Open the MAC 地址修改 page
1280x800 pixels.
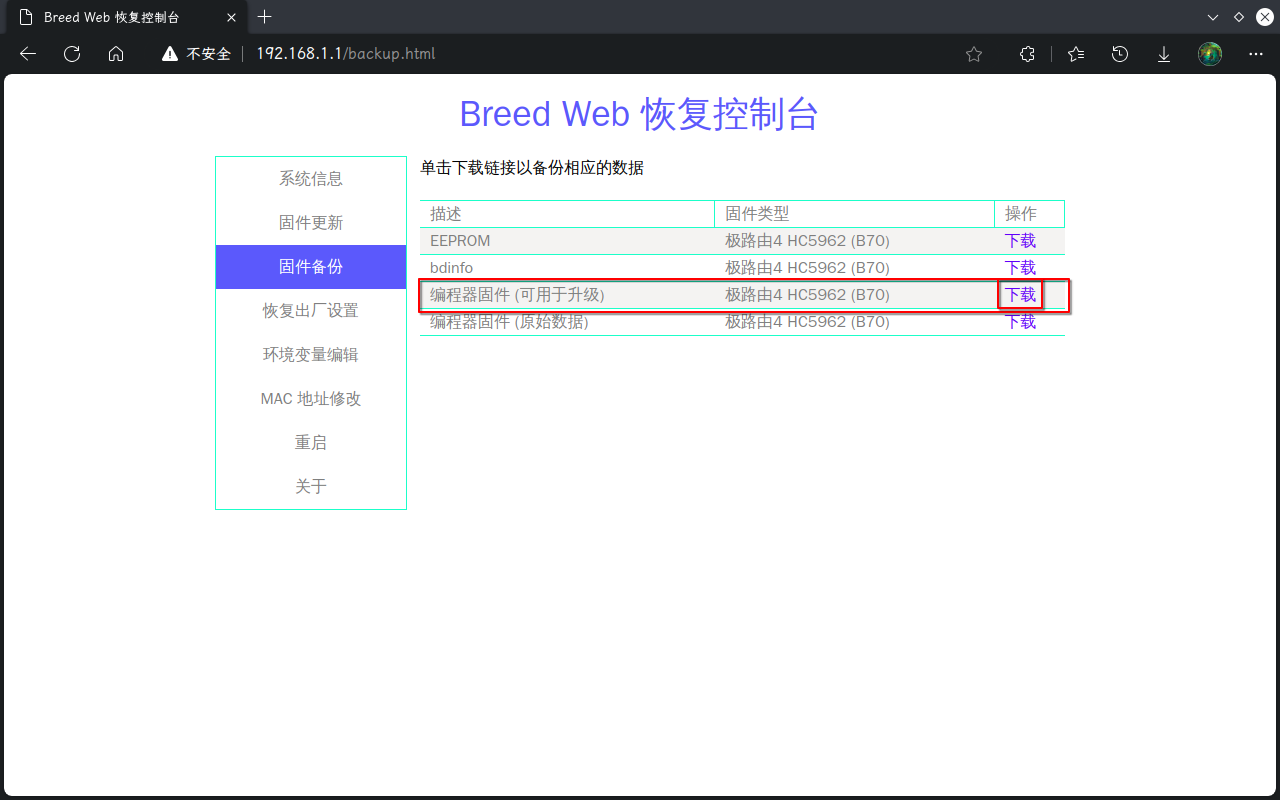click(x=310, y=398)
